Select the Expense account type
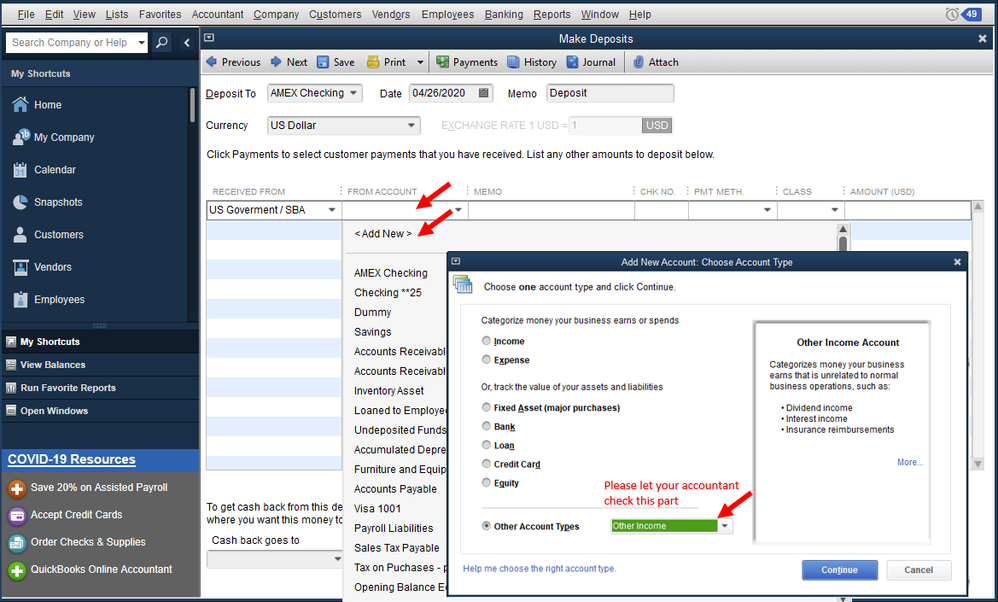998x602 pixels. (x=486, y=360)
